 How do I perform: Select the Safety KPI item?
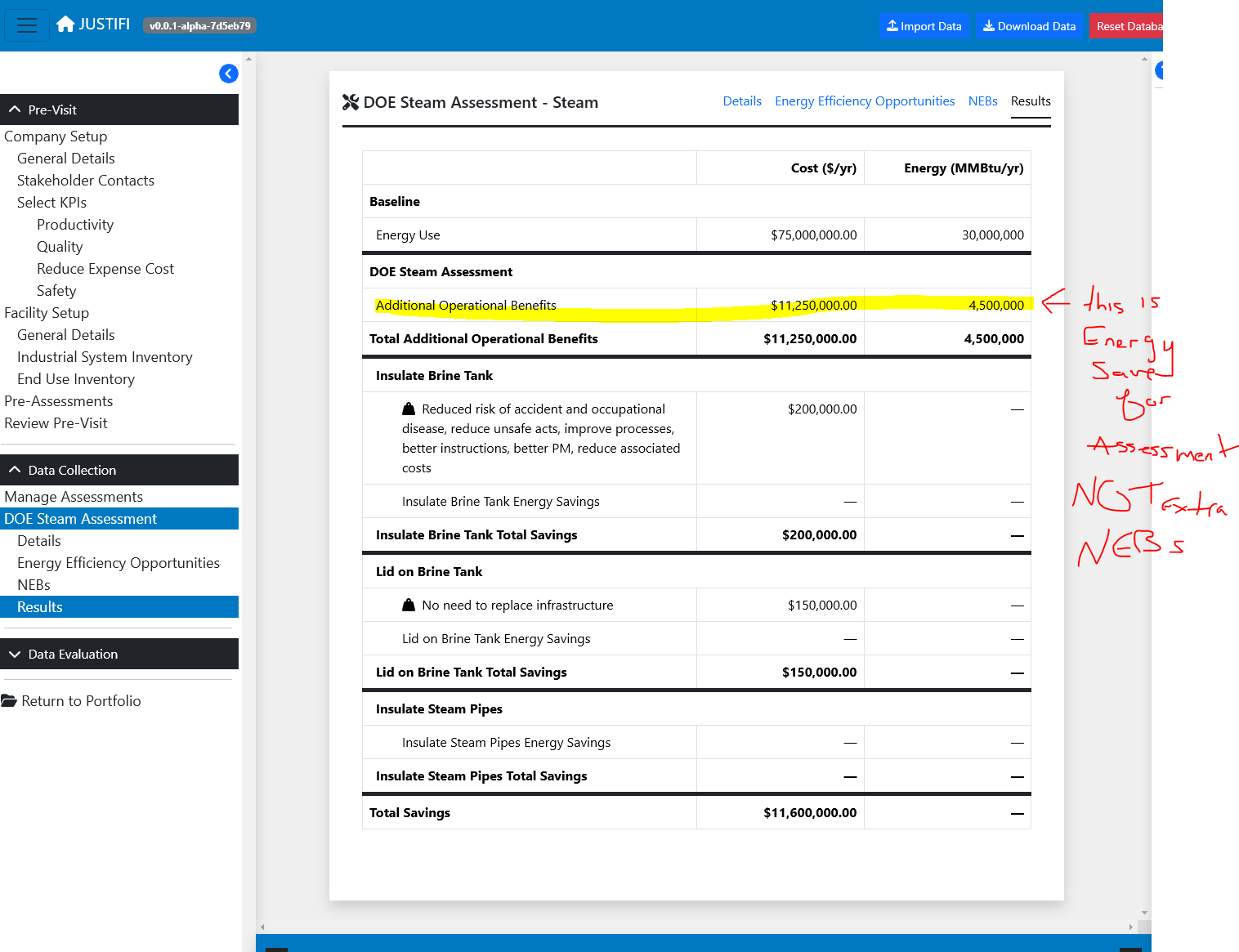tap(56, 291)
